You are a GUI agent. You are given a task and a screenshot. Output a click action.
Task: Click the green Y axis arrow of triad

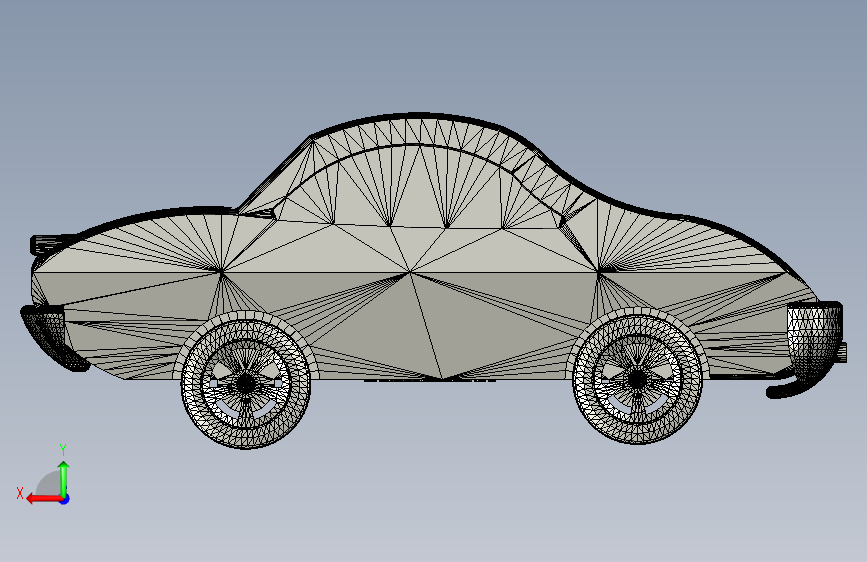coord(64,480)
